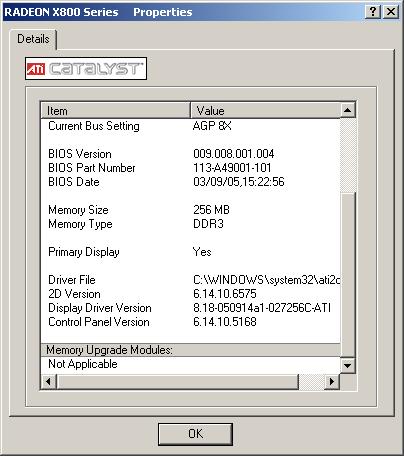Click the Not Applicable memory module entry
Screen dimensions: 404x456
coord(83,364)
